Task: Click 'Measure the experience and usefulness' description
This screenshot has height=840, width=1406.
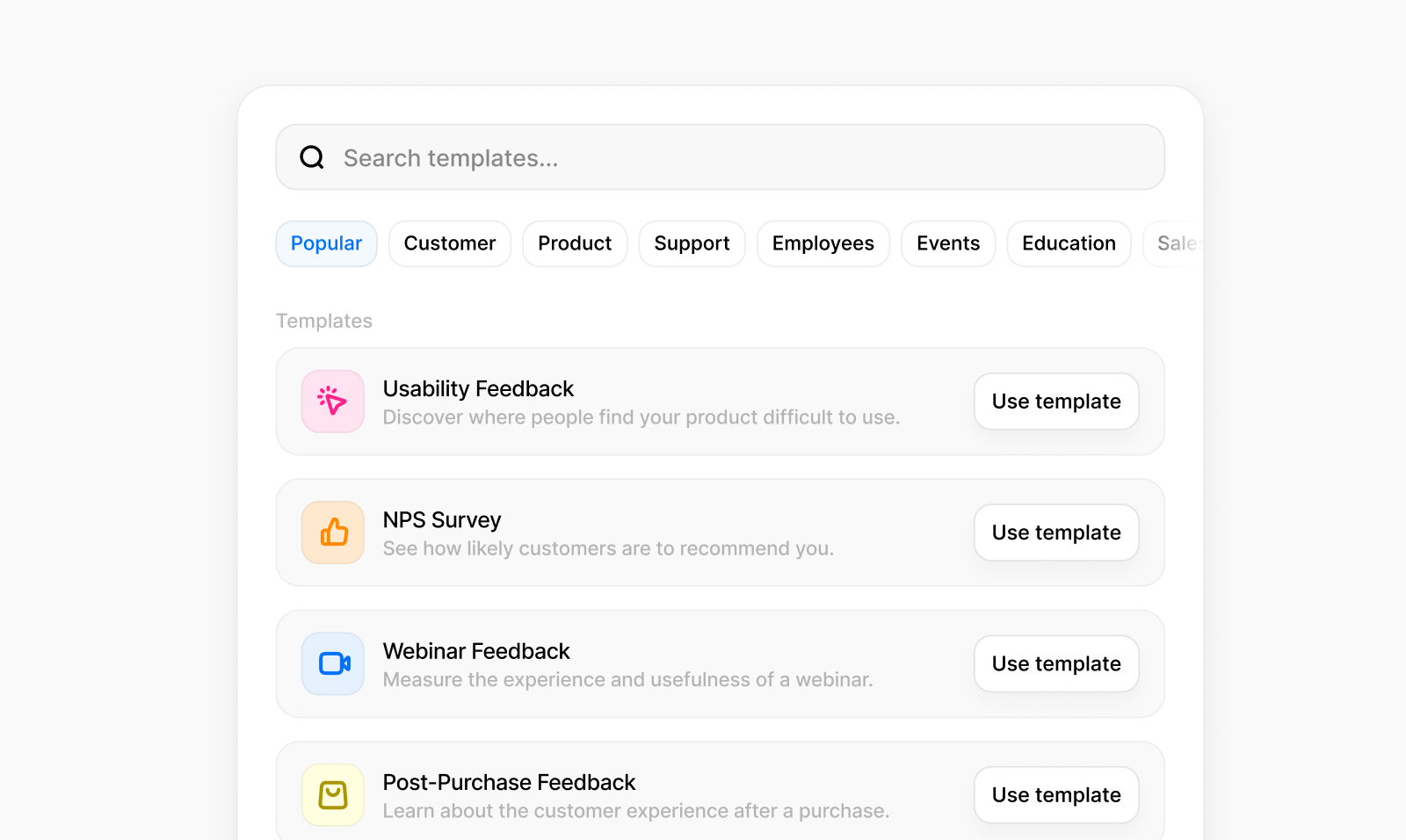Action: click(x=628, y=679)
